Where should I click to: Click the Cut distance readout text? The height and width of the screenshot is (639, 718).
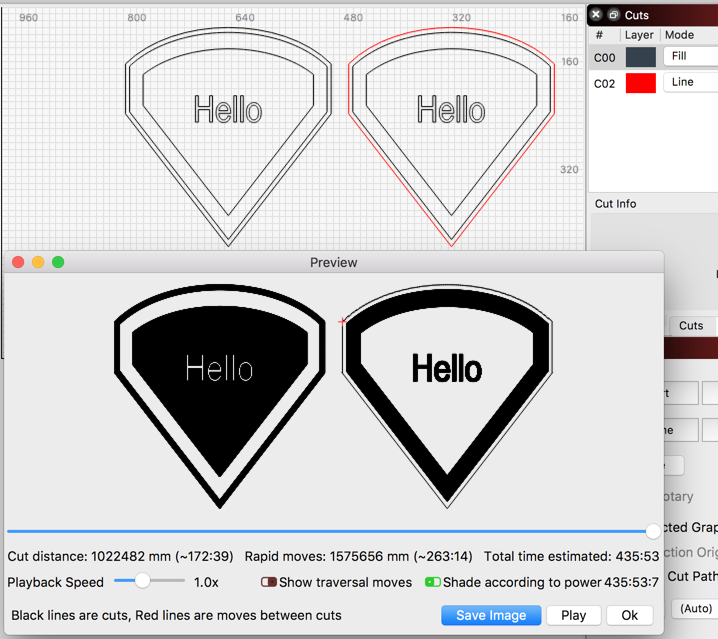click(120, 557)
